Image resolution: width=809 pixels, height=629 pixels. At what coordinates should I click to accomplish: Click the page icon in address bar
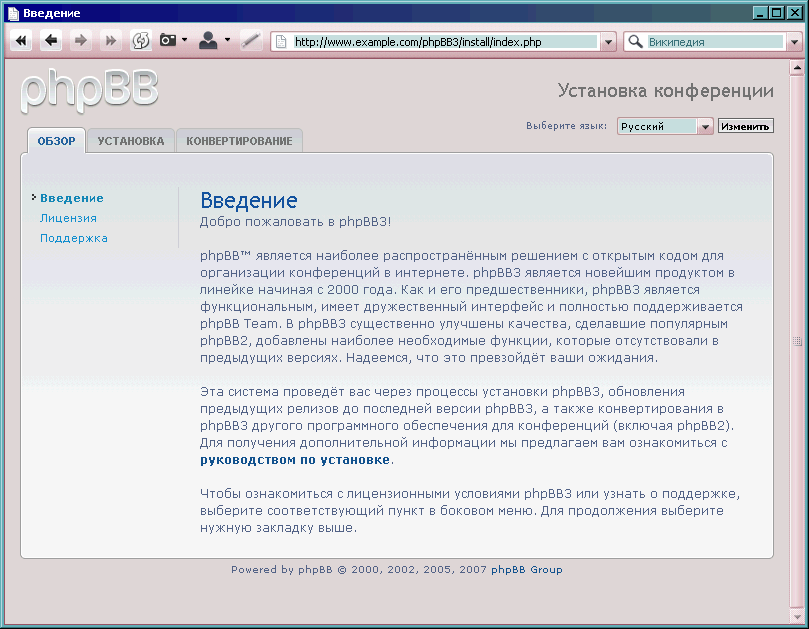tap(281, 42)
